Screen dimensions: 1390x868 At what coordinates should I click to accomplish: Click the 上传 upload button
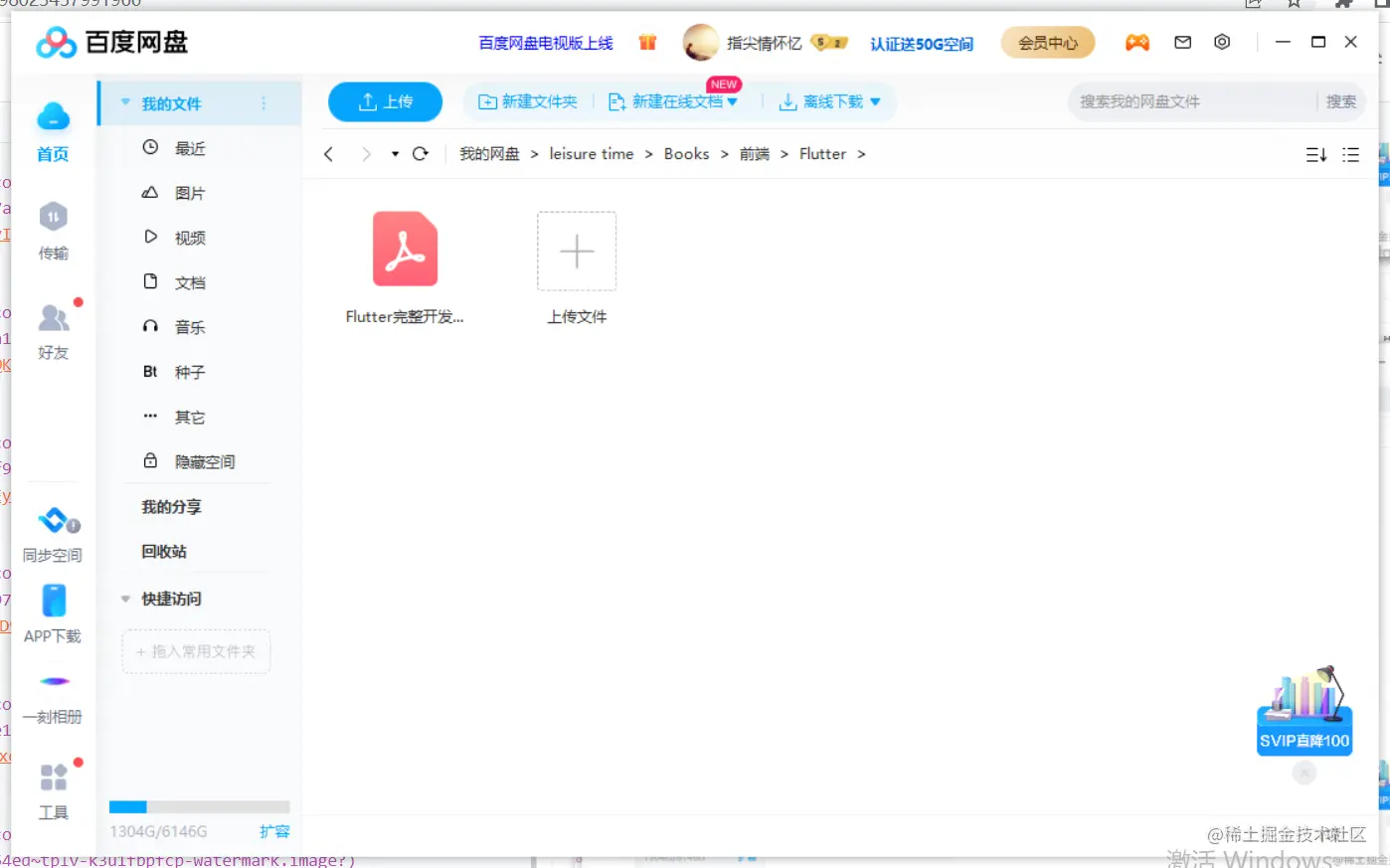[385, 101]
